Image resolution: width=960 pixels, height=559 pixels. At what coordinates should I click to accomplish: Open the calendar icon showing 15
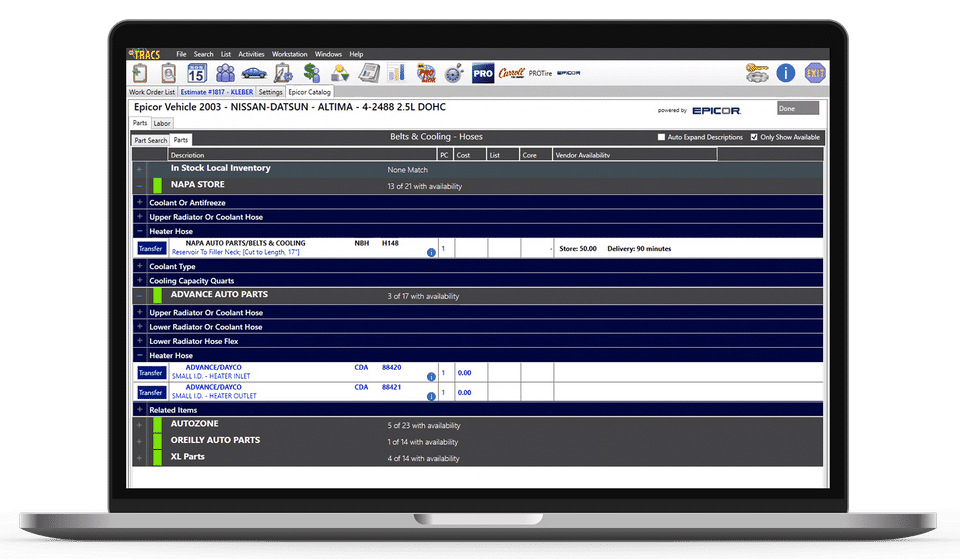pos(196,73)
